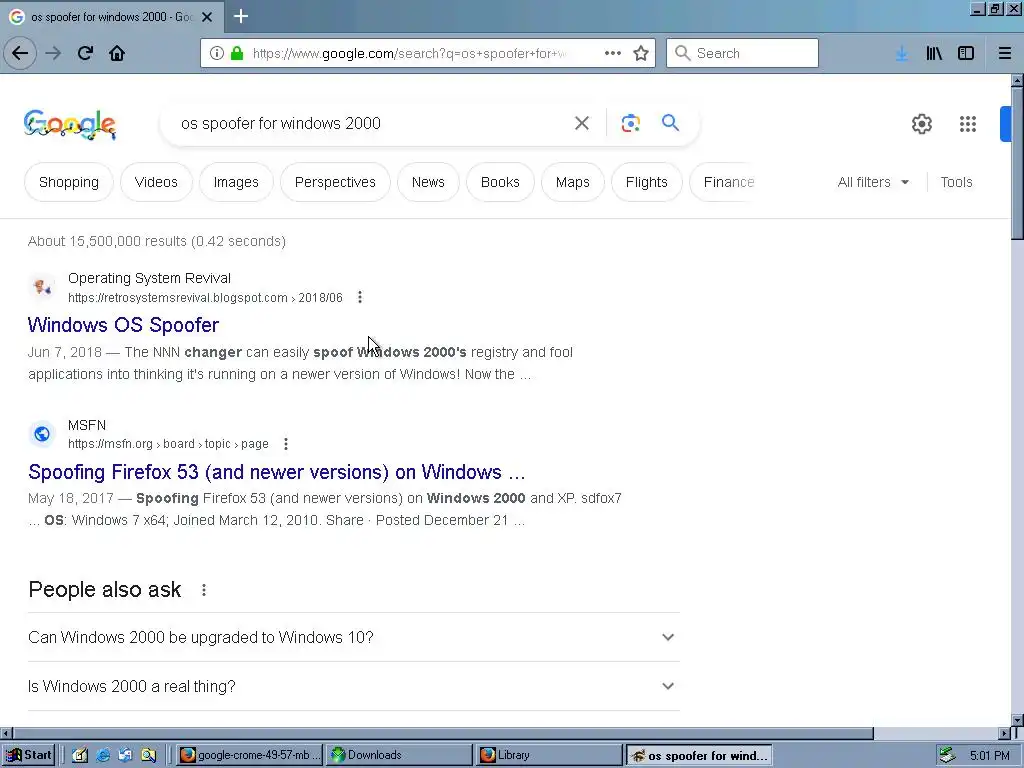The width and height of the screenshot is (1024, 768).
Task: Open People also ask options menu
Action: (x=204, y=590)
